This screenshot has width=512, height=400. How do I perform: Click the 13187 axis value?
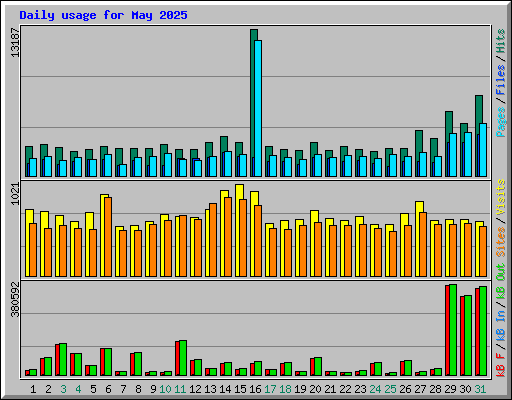(x=15, y=43)
